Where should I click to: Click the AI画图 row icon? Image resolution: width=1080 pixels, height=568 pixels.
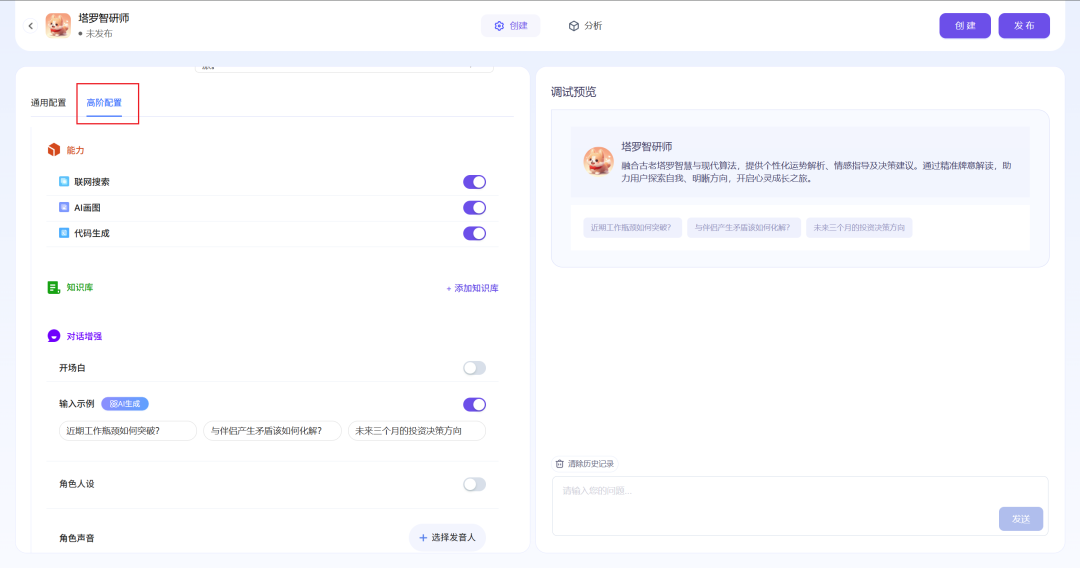64,207
